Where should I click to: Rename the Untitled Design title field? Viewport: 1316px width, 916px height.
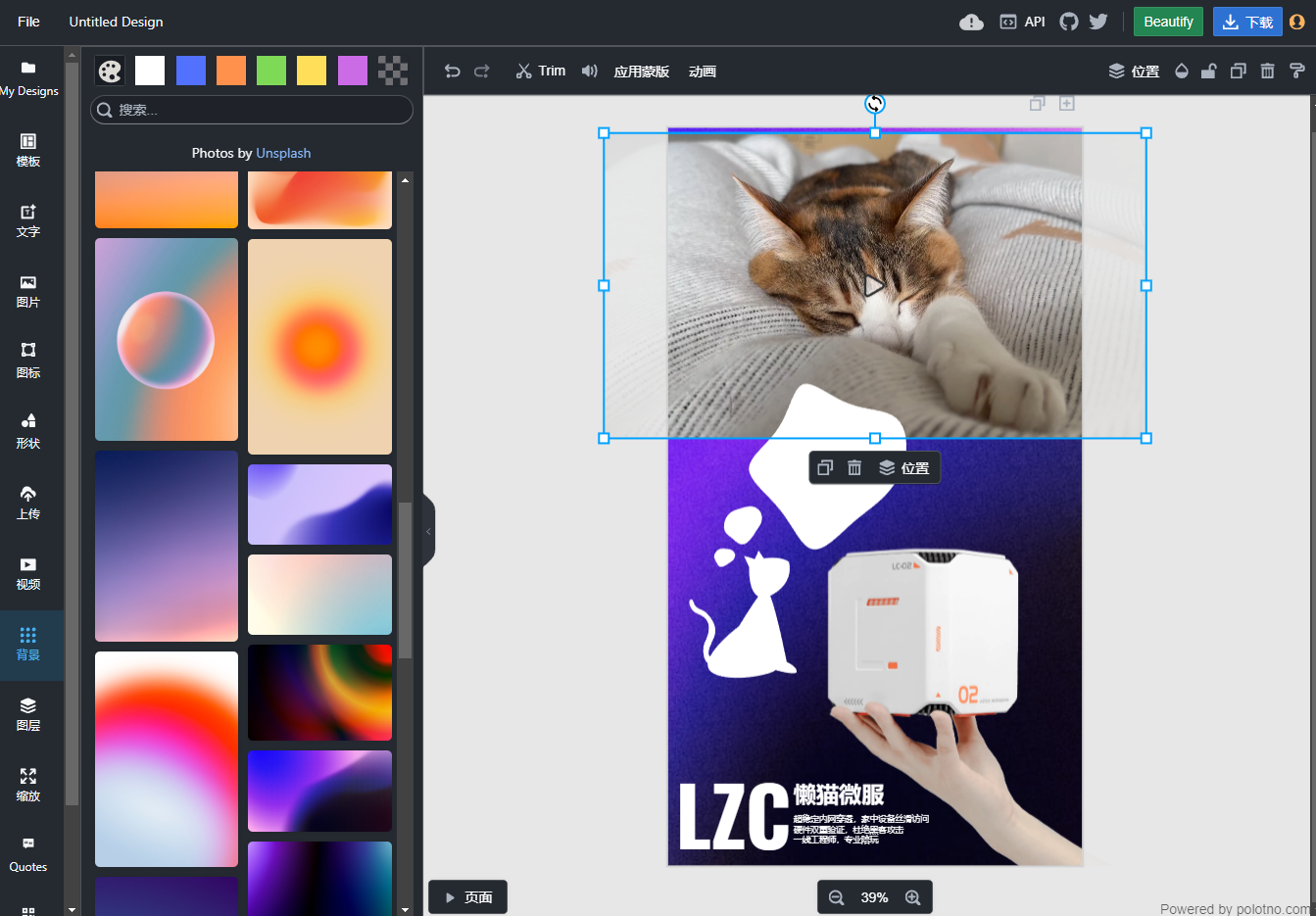[x=116, y=22]
